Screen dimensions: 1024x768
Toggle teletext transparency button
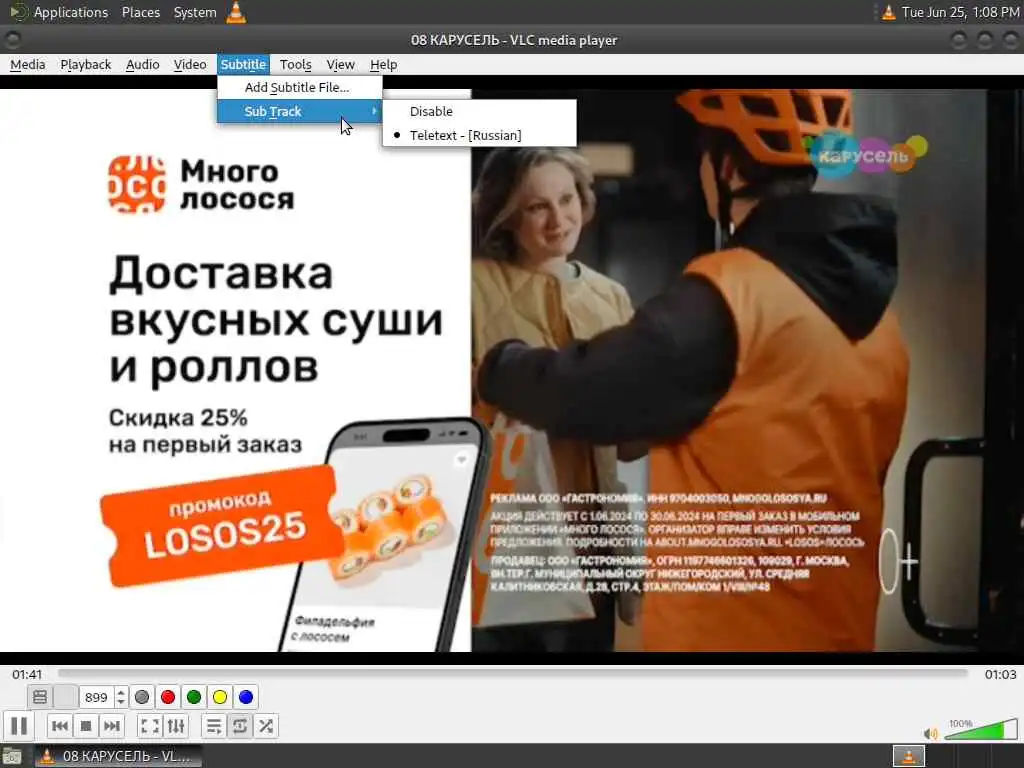tap(65, 697)
